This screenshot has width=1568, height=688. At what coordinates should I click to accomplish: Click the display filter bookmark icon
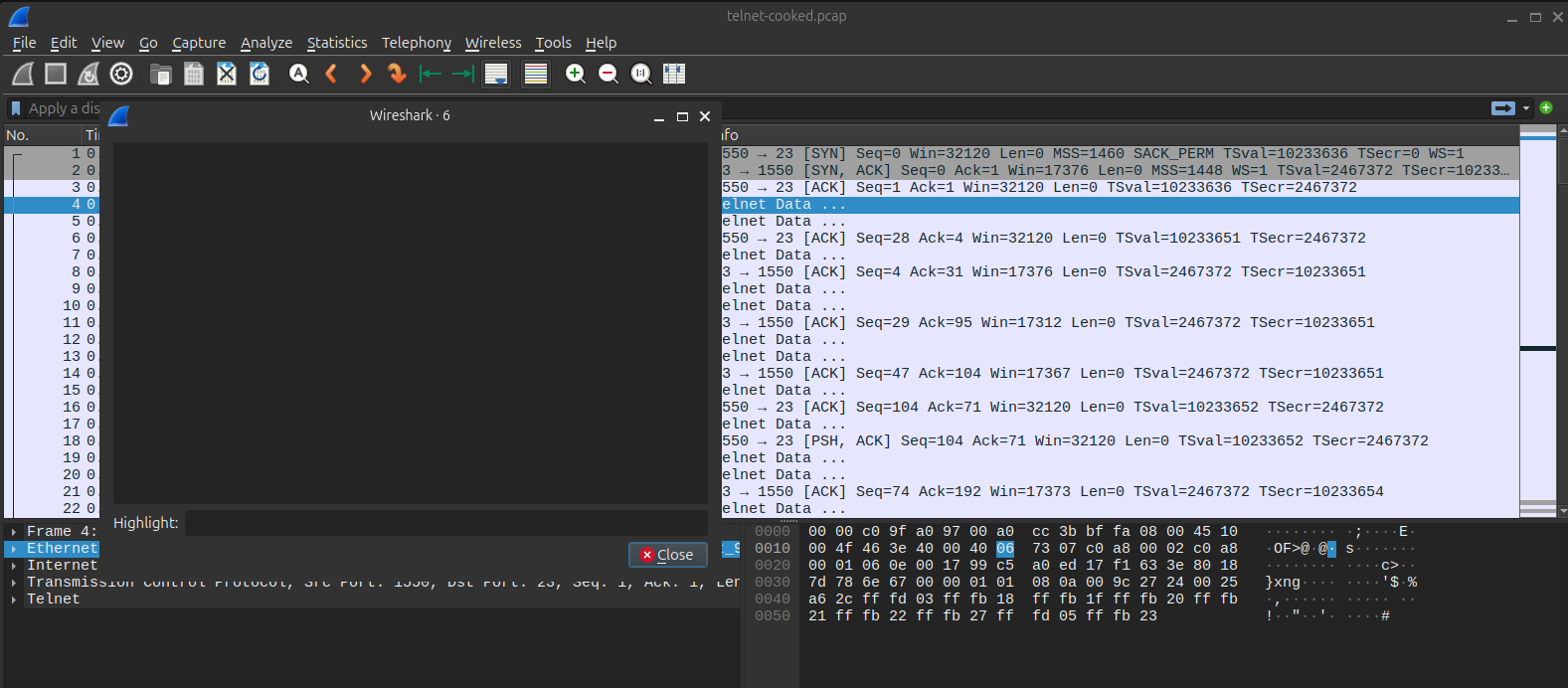coord(16,108)
